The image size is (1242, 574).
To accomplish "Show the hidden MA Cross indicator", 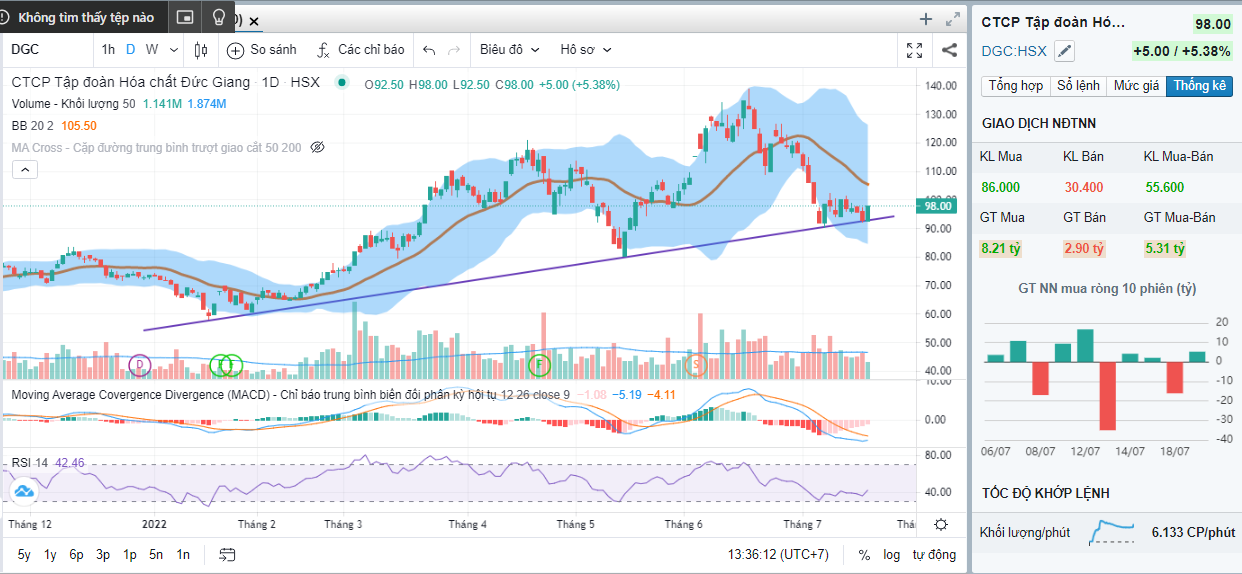I will tap(318, 147).
